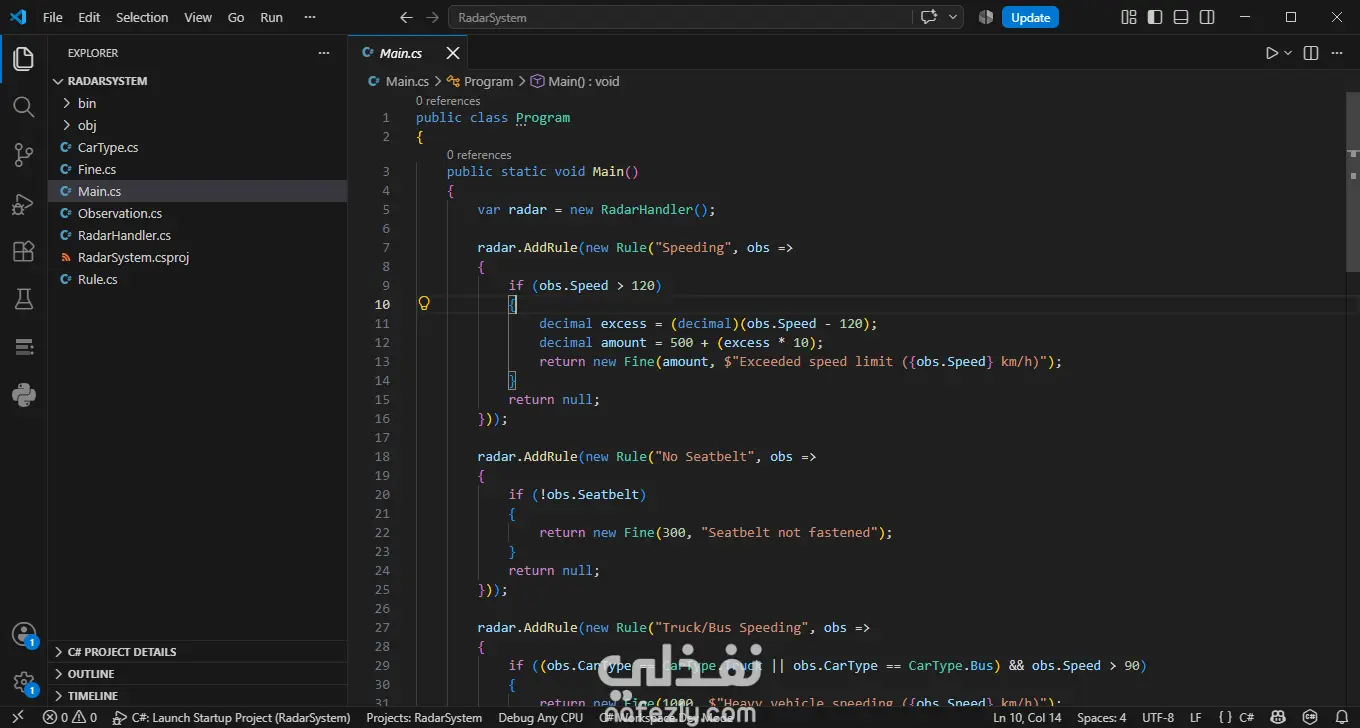This screenshot has width=1360, height=728.
Task: Open the Copilot chat dropdown chevron
Action: 954,17
